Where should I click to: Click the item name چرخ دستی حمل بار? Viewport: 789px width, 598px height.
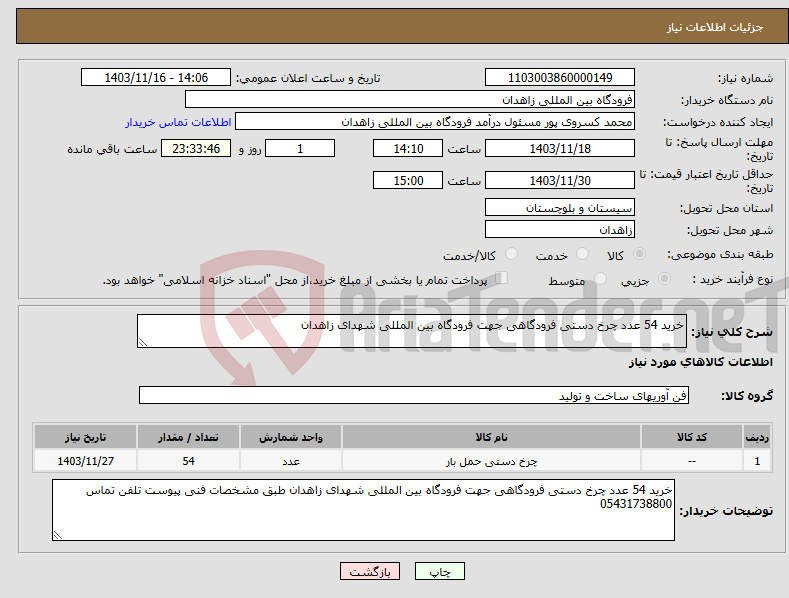(x=491, y=461)
